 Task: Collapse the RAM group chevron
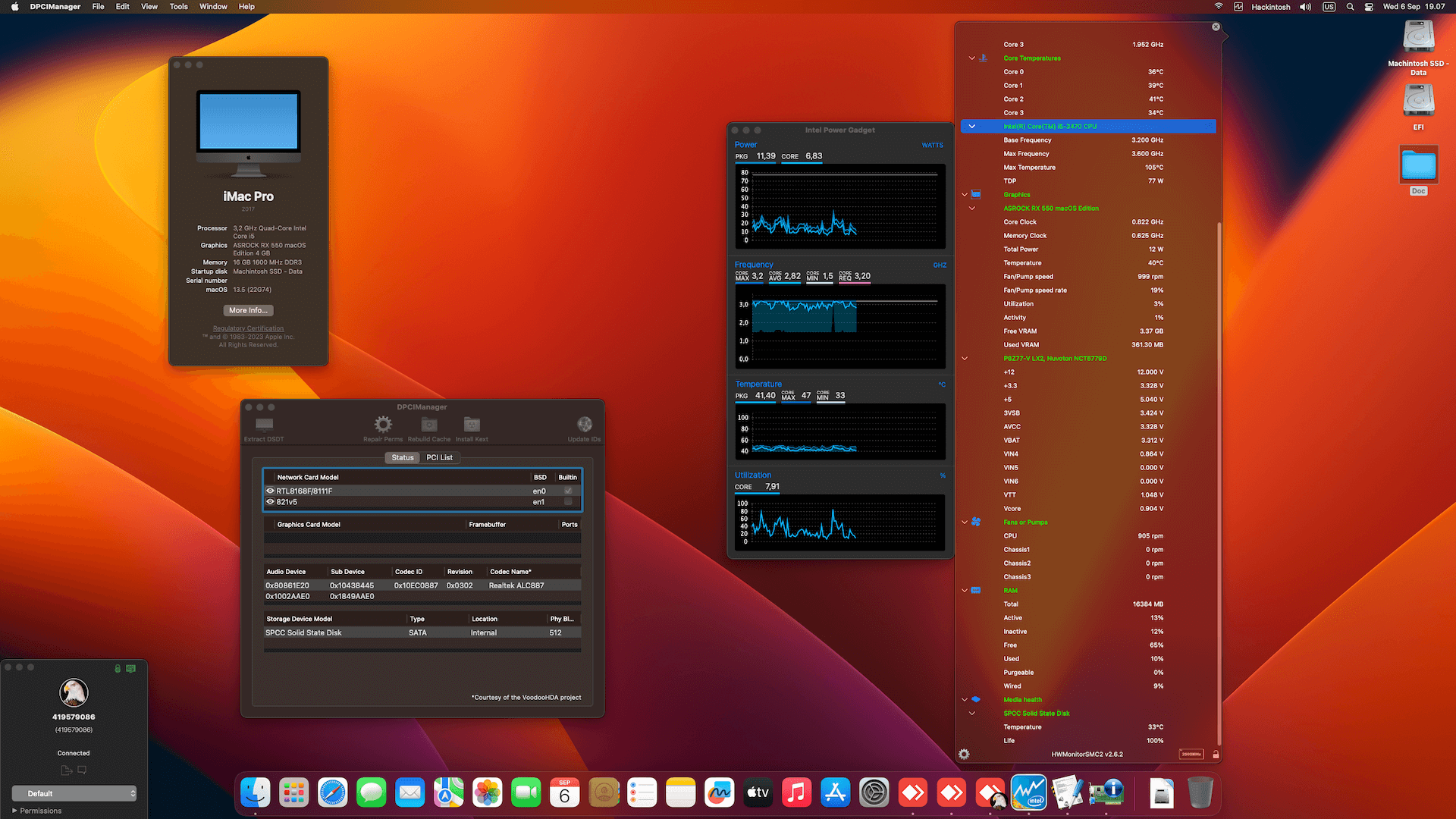point(965,590)
